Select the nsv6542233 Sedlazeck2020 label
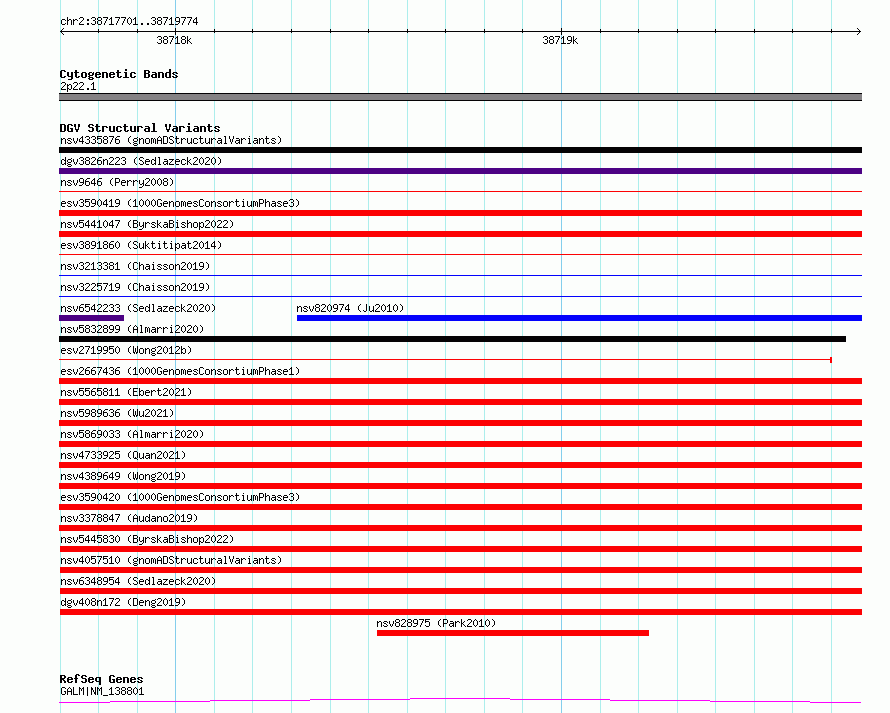 (138, 308)
